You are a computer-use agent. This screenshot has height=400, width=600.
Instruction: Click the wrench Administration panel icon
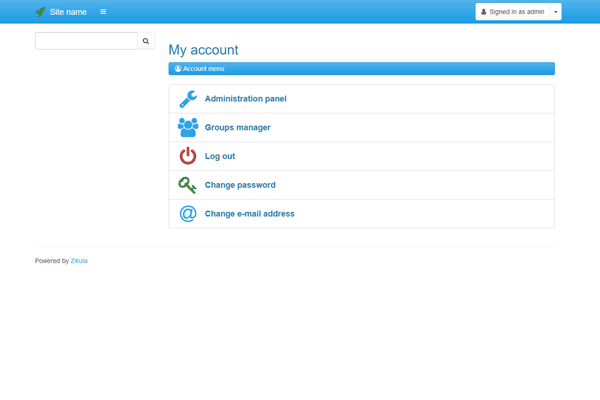pyautogui.click(x=188, y=99)
